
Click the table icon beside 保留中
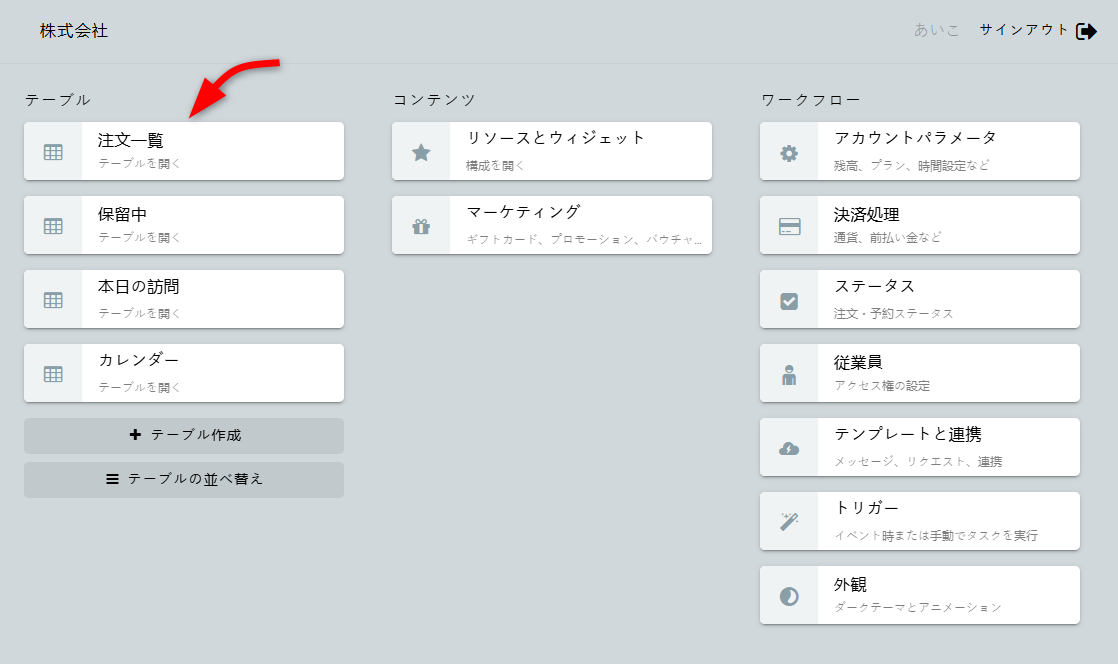[x=53, y=226]
